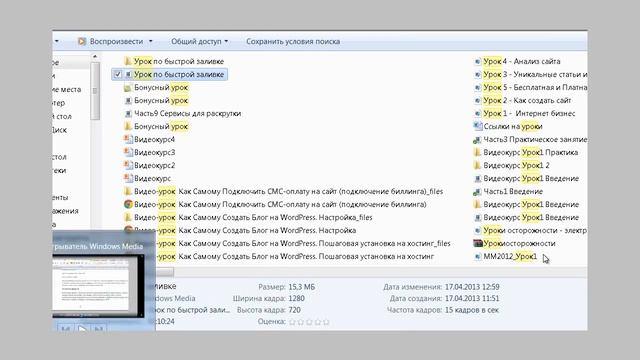Click folder icon of Видеокурс Урок1 Введение folder

pos(477,204)
